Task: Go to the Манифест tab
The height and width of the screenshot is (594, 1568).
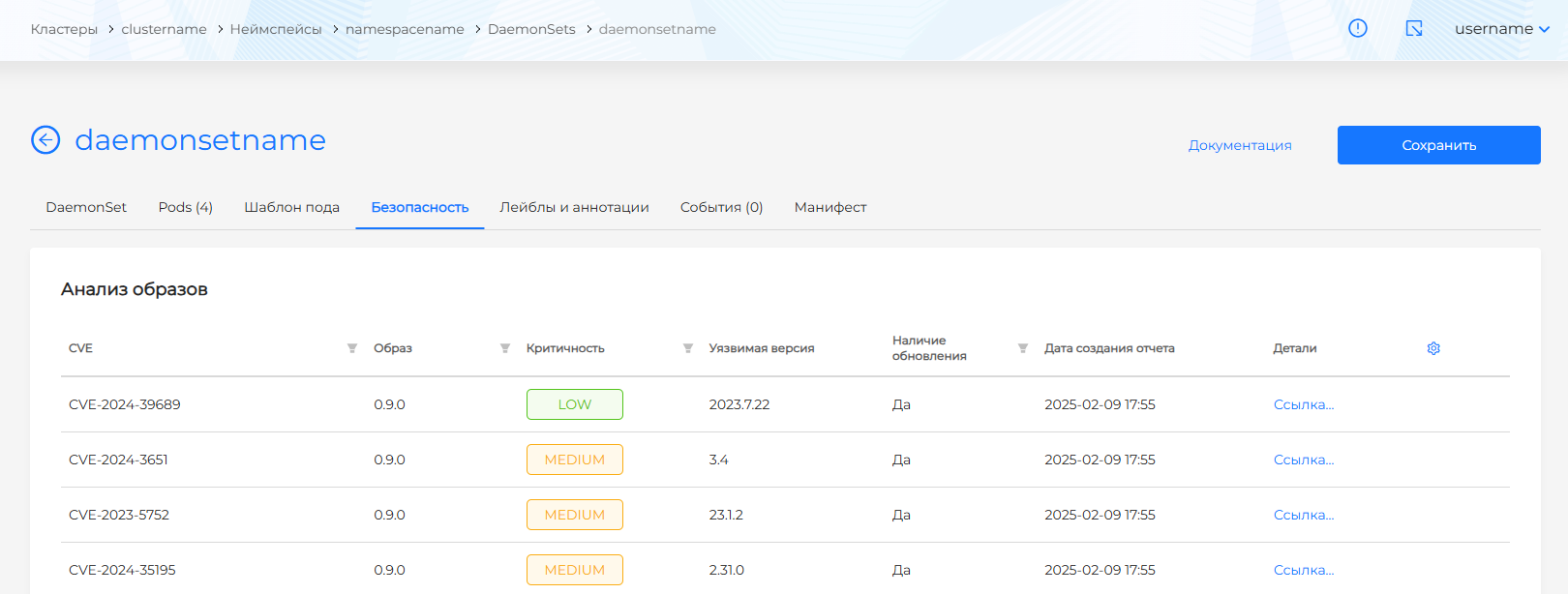Action: pyautogui.click(x=830, y=207)
